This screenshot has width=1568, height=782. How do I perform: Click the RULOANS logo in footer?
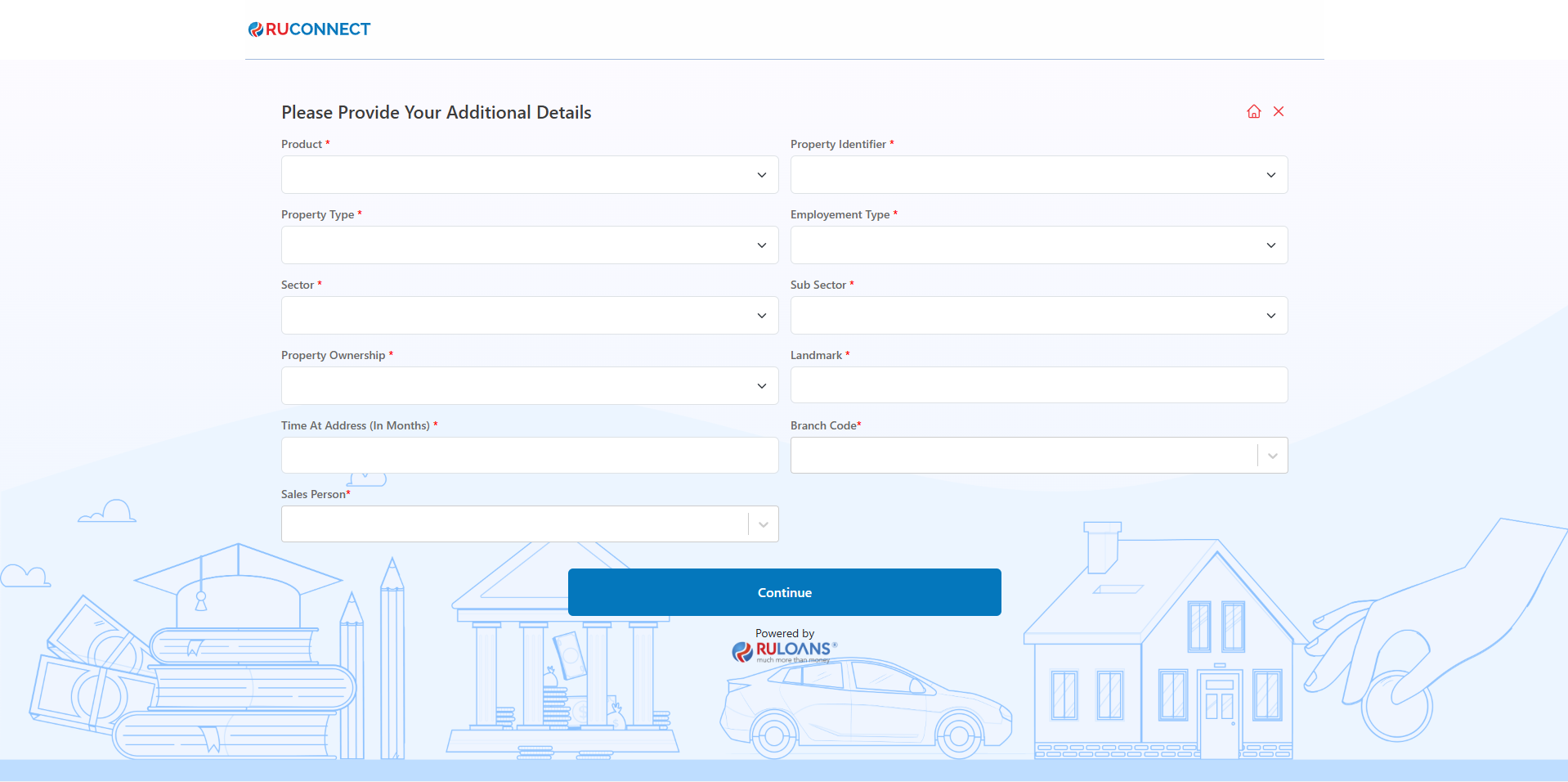[784, 650]
